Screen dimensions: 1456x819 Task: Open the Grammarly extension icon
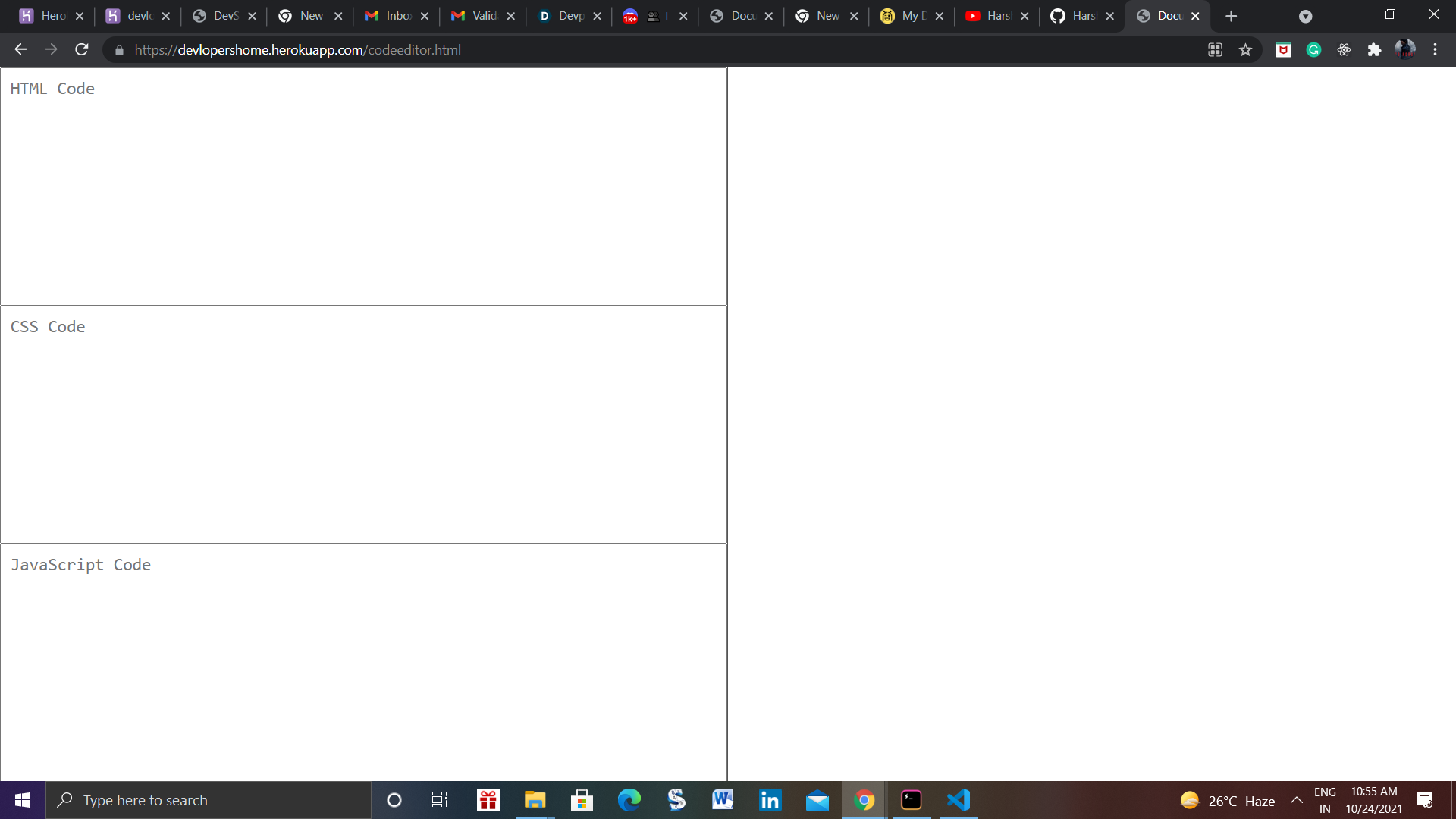click(1313, 50)
